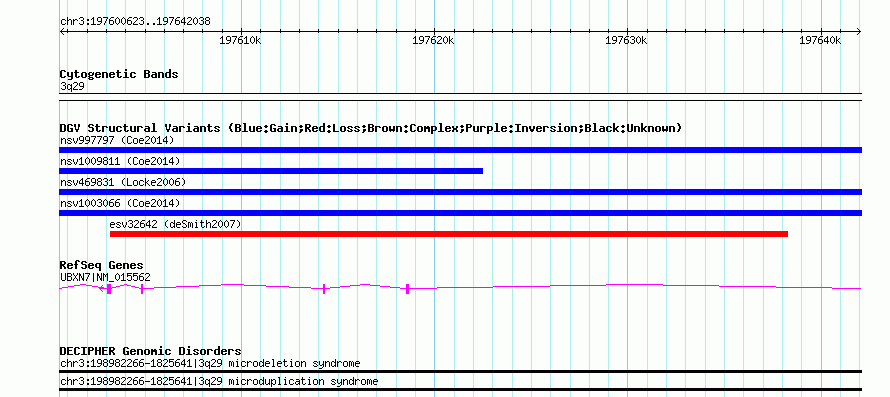The image size is (890, 397).
Task: Click the DGV Structural Variants track title
Action: [371, 128]
